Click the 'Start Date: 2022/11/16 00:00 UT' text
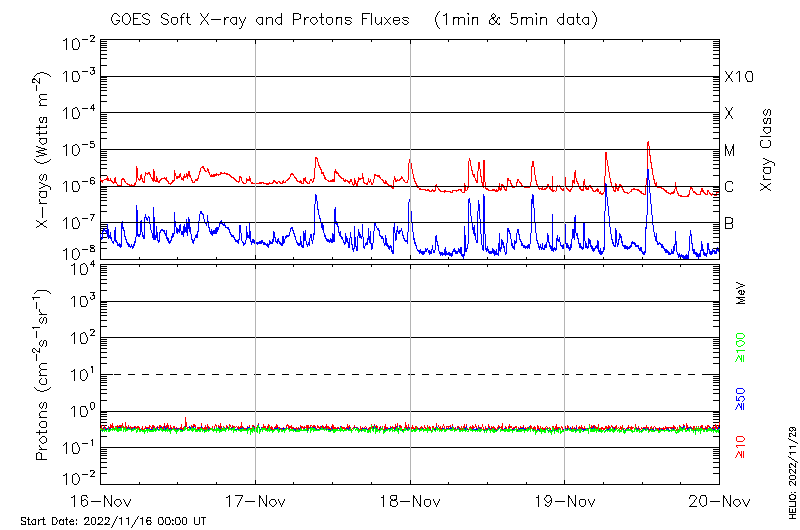Viewport: 800px width, 530px height. click(x=113, y=521)
